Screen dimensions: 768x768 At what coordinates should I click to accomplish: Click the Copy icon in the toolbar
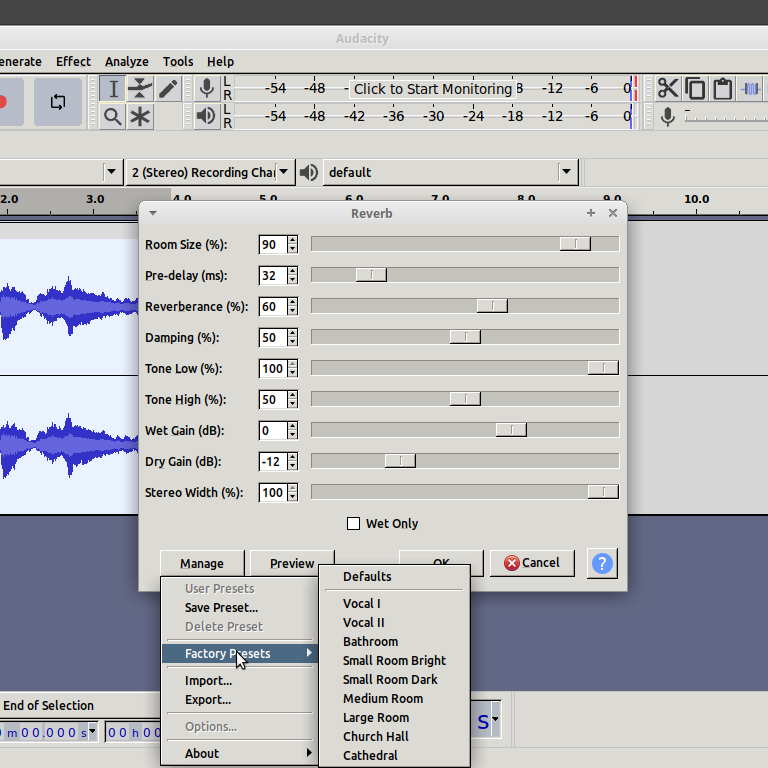pyautogui.click(x=695, y=89)
